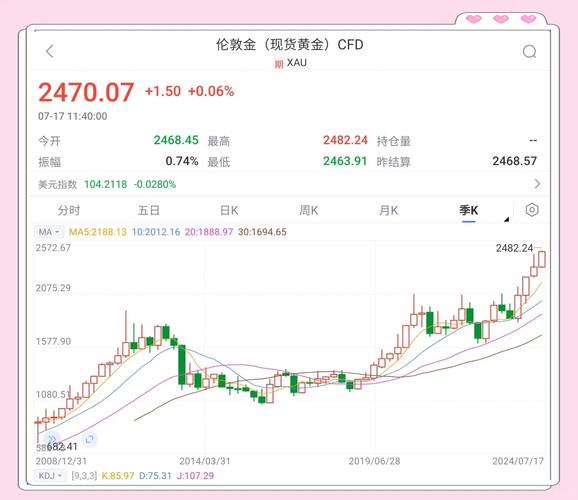Image resolution: width=578 pixels, height=500 pixels.
Task: Tap the MA5:2188.13 label
Action: click(x=98, y=232)
